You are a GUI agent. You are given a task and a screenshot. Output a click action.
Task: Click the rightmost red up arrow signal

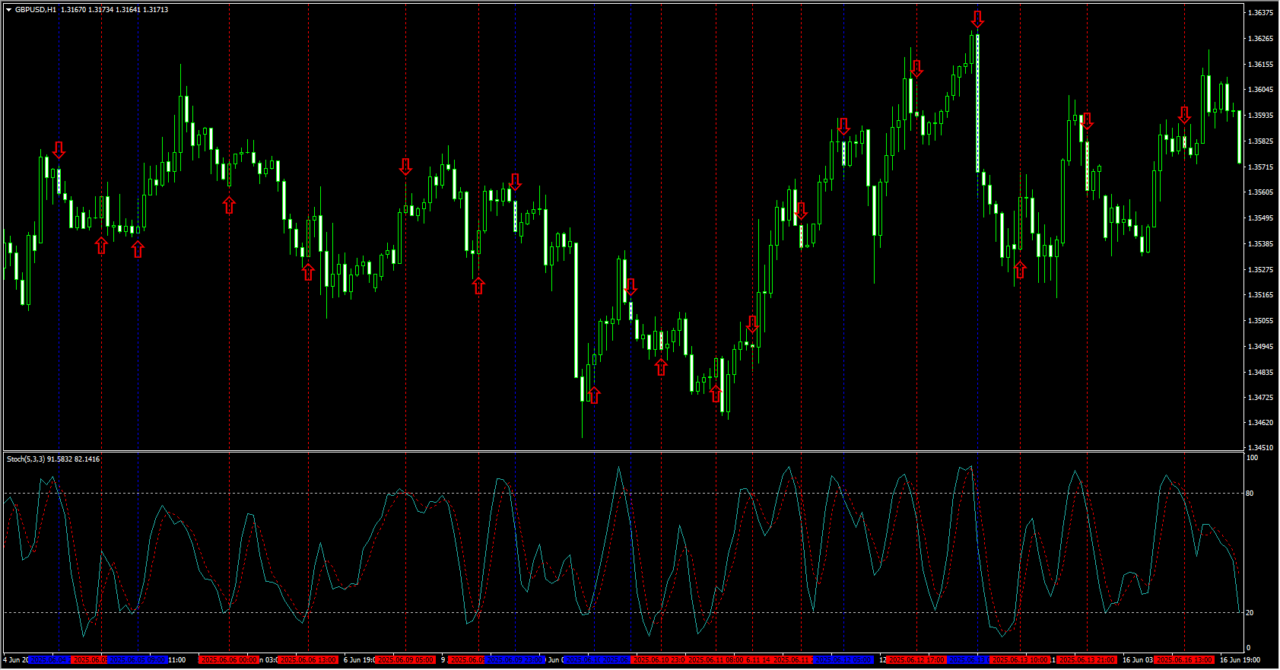[x=1020, y=270]
